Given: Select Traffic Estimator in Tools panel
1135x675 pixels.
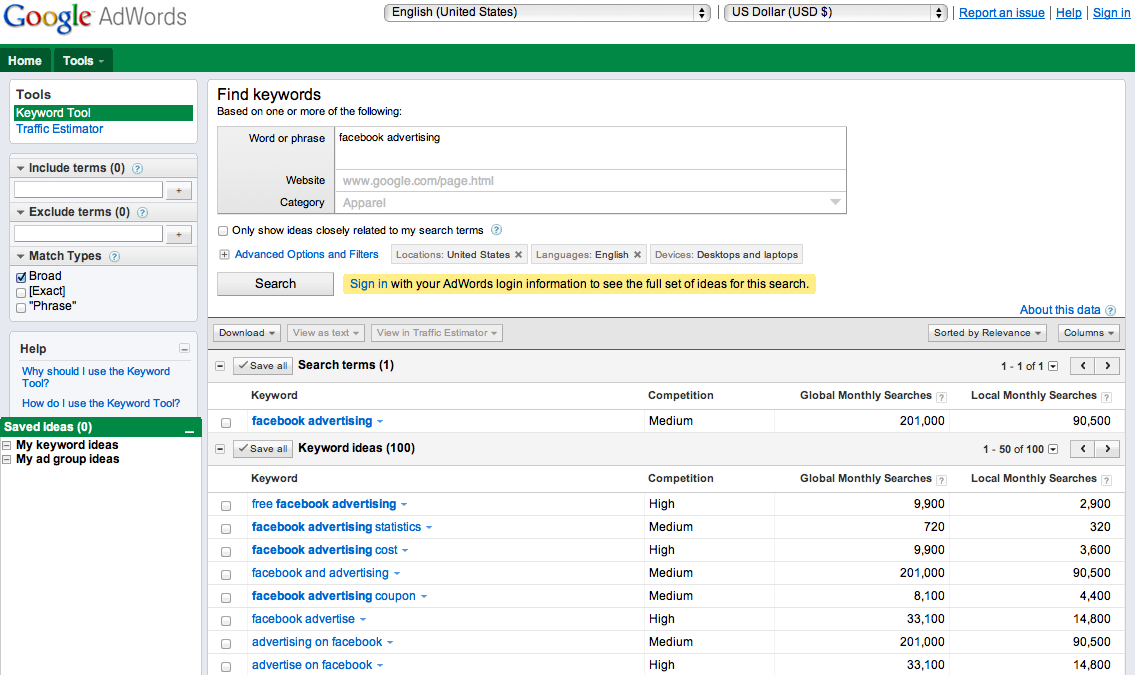Looking at the screenshot, I should pyautogui.click(x=59, y=129).
